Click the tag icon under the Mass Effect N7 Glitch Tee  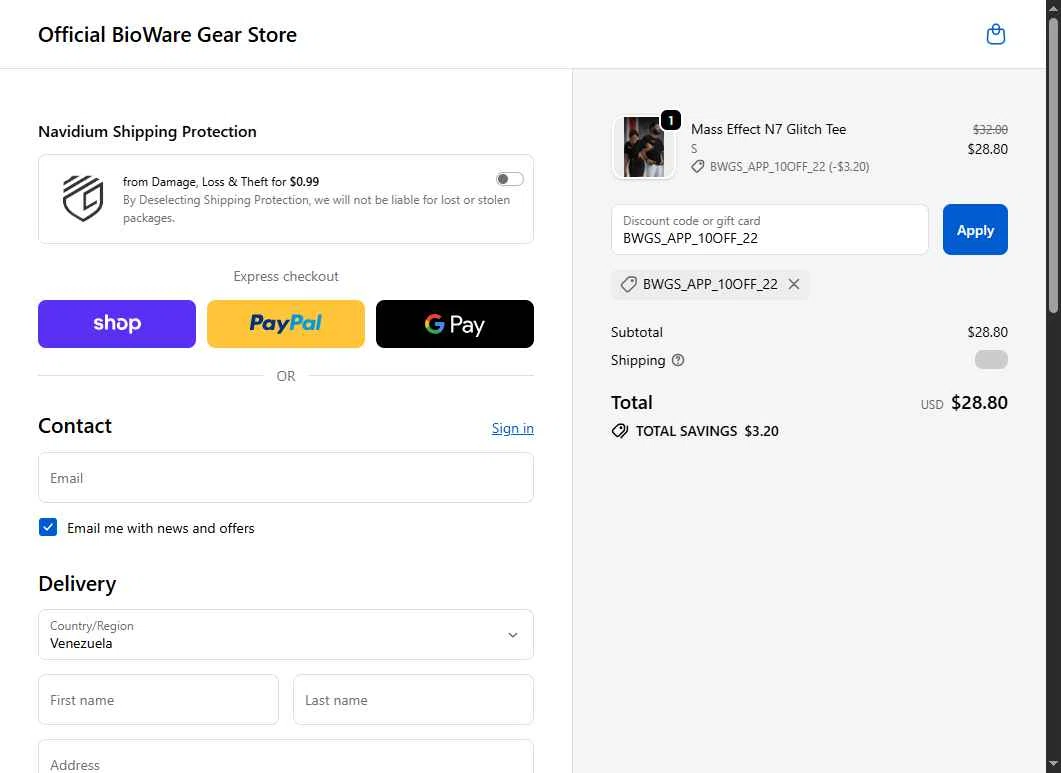click(698, 167)
